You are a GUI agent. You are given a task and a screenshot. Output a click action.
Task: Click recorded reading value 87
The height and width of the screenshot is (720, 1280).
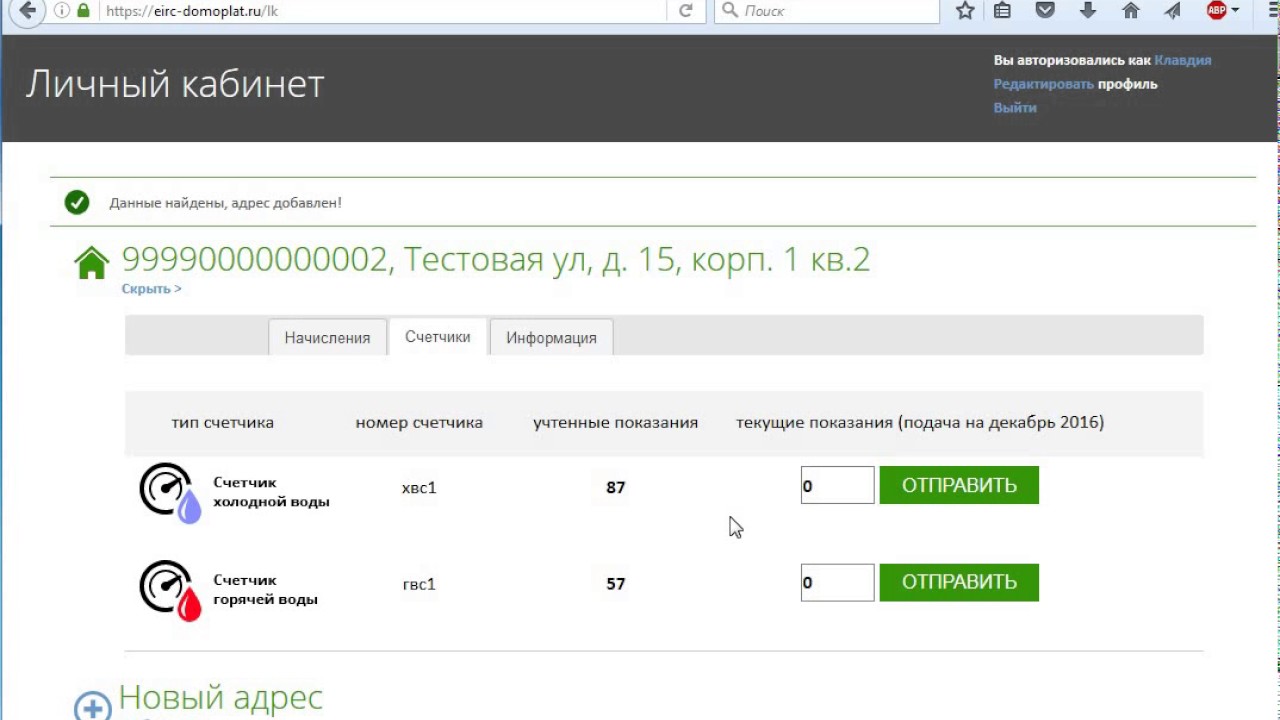pyautogui.click(x=615, y=487)
